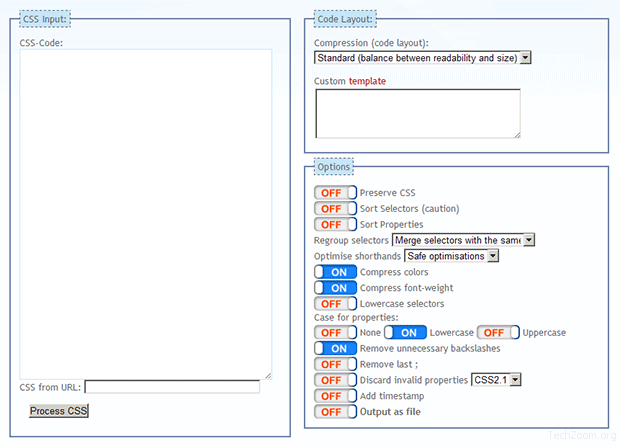
Task: Turn on Discard invalid properties switch
Action: pyautogui.click(x=335, y=380)
